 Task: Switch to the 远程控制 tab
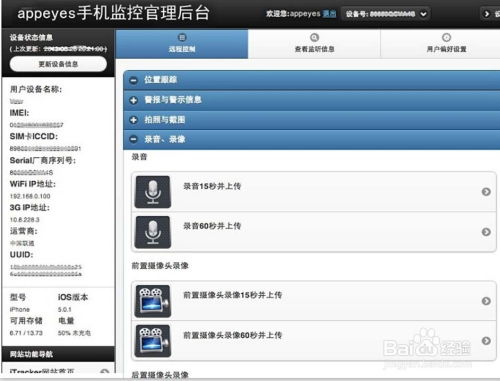click(182, 44)
